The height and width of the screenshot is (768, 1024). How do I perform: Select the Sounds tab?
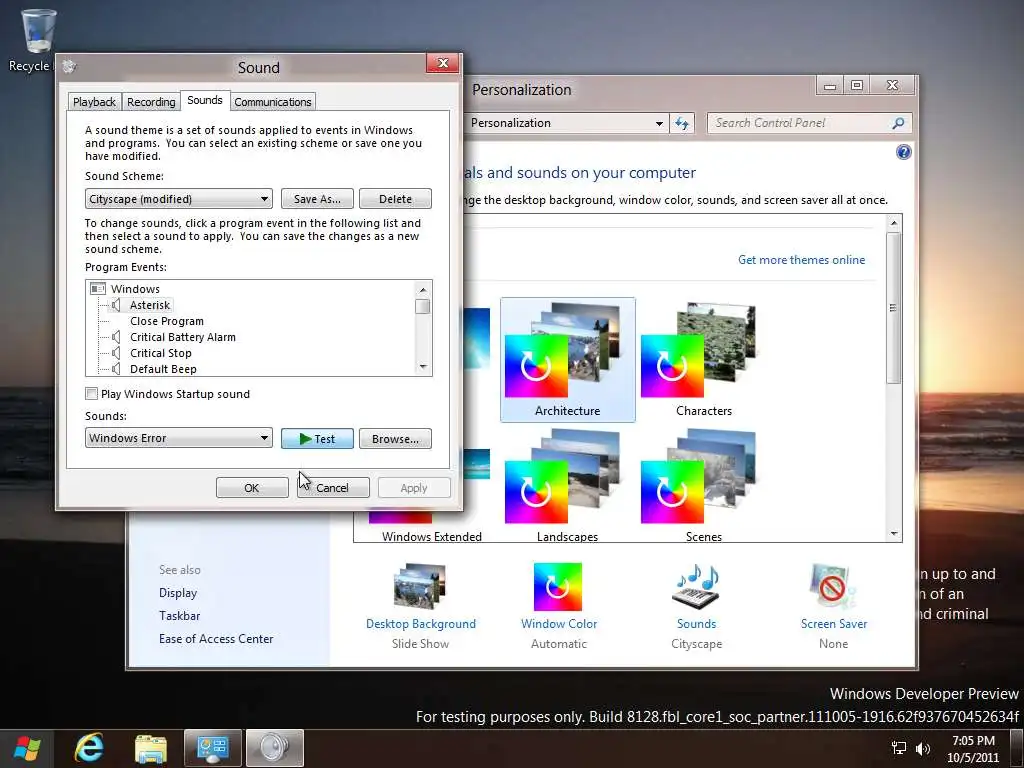(x=204, y=100)
